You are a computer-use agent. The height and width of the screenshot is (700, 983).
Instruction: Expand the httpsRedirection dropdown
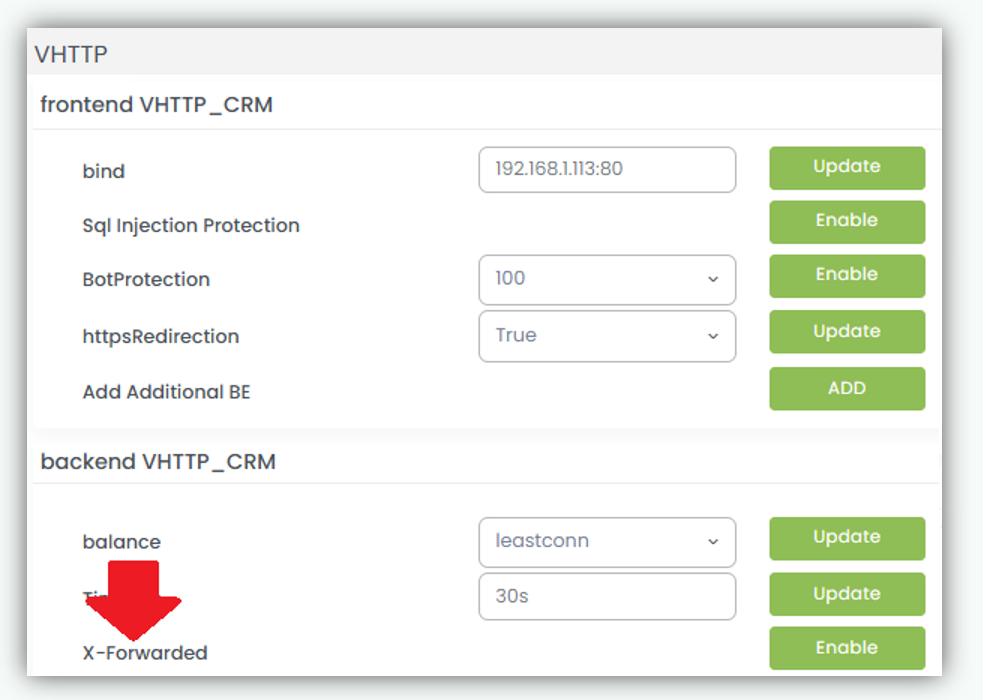click(607, 336)
